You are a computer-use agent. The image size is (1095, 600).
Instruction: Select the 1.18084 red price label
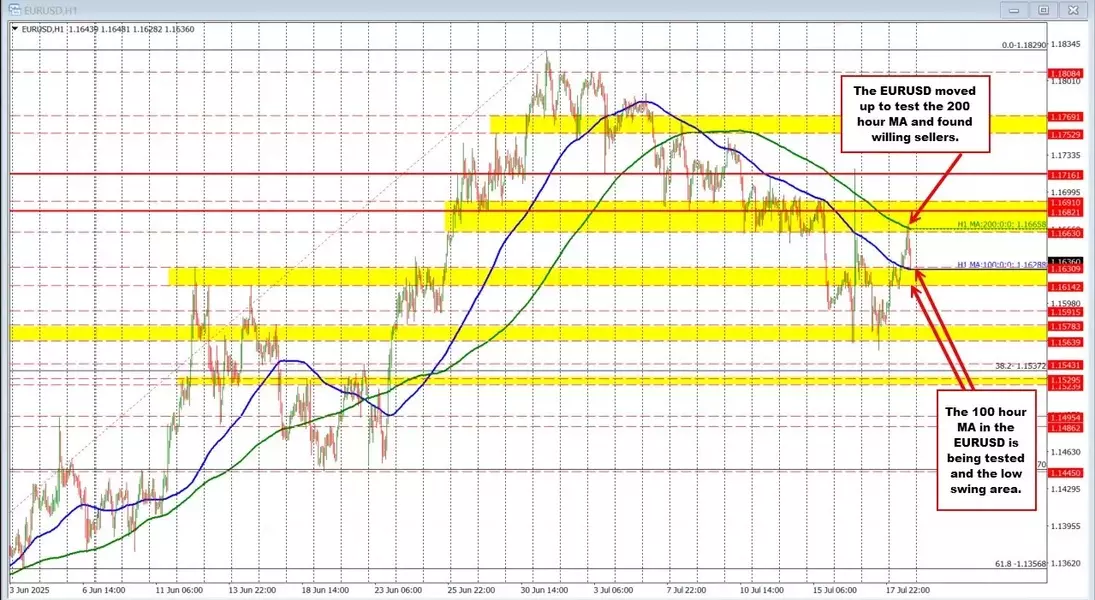pos(1066,73)
